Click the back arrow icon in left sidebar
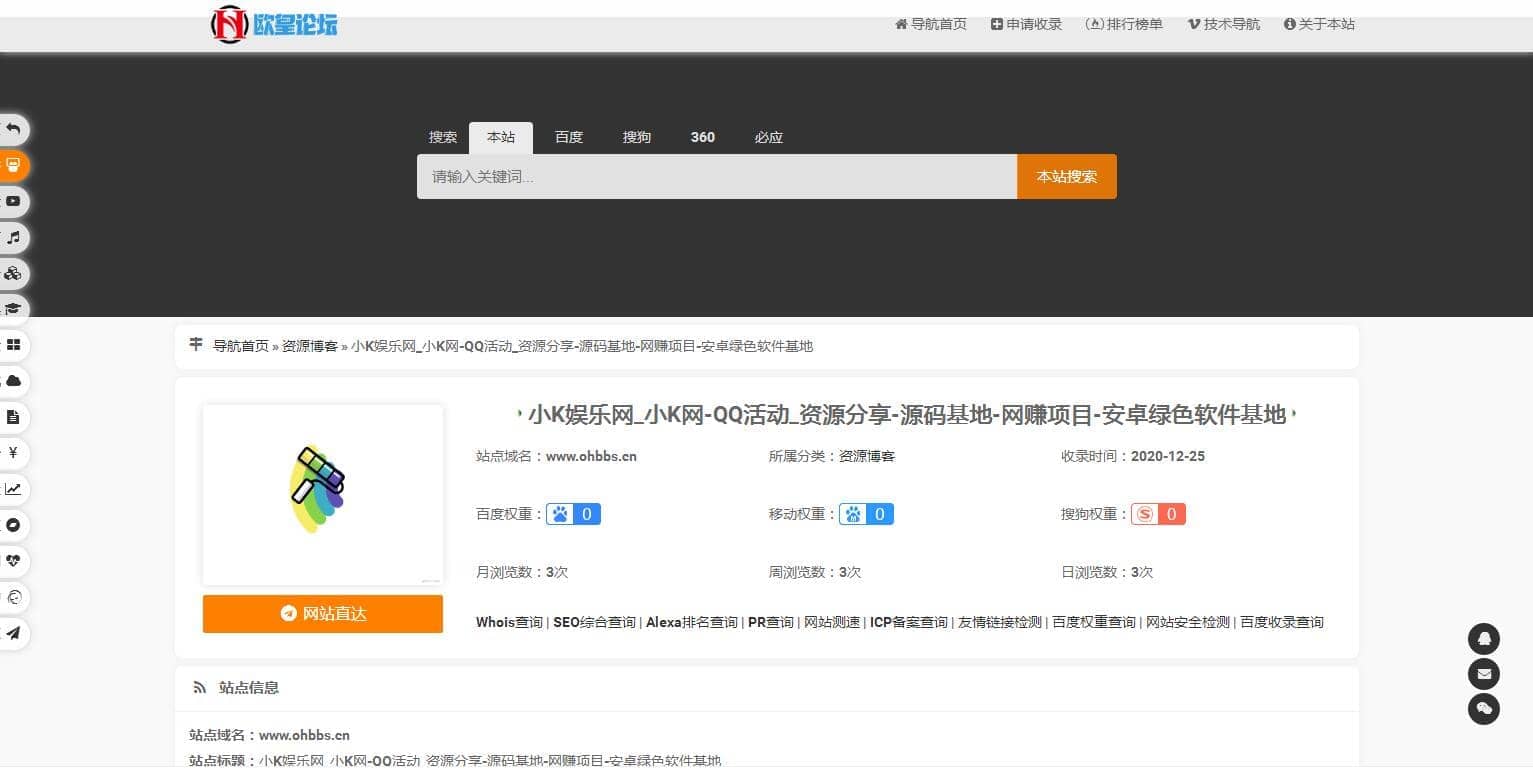This screenshot has width=1533, height=770. [x=13, y=129]
